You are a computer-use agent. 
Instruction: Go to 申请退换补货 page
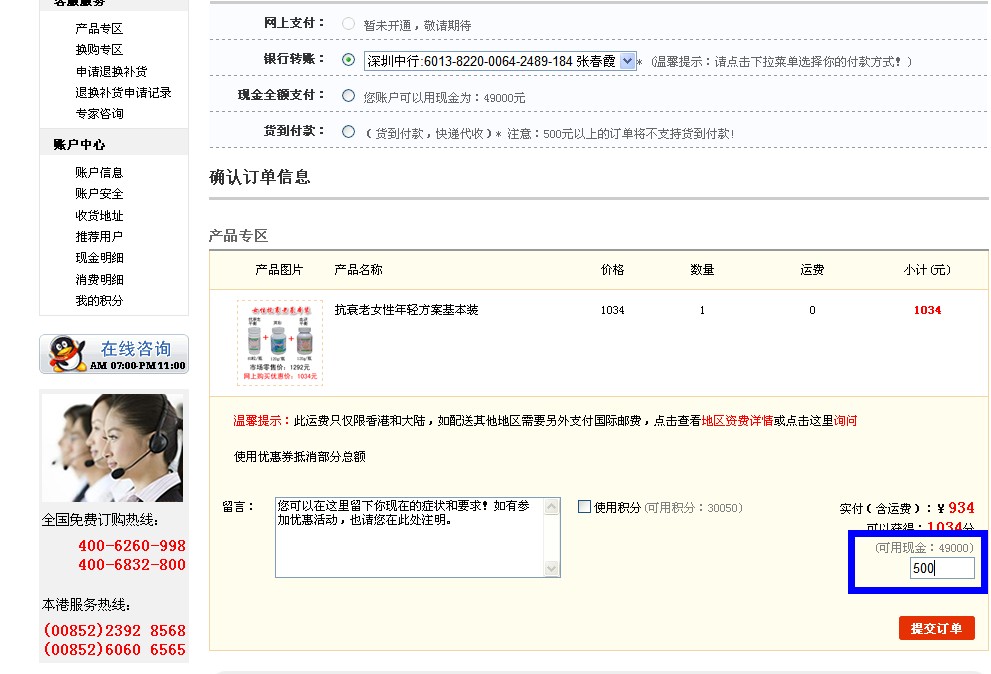[x=111, y=71]
